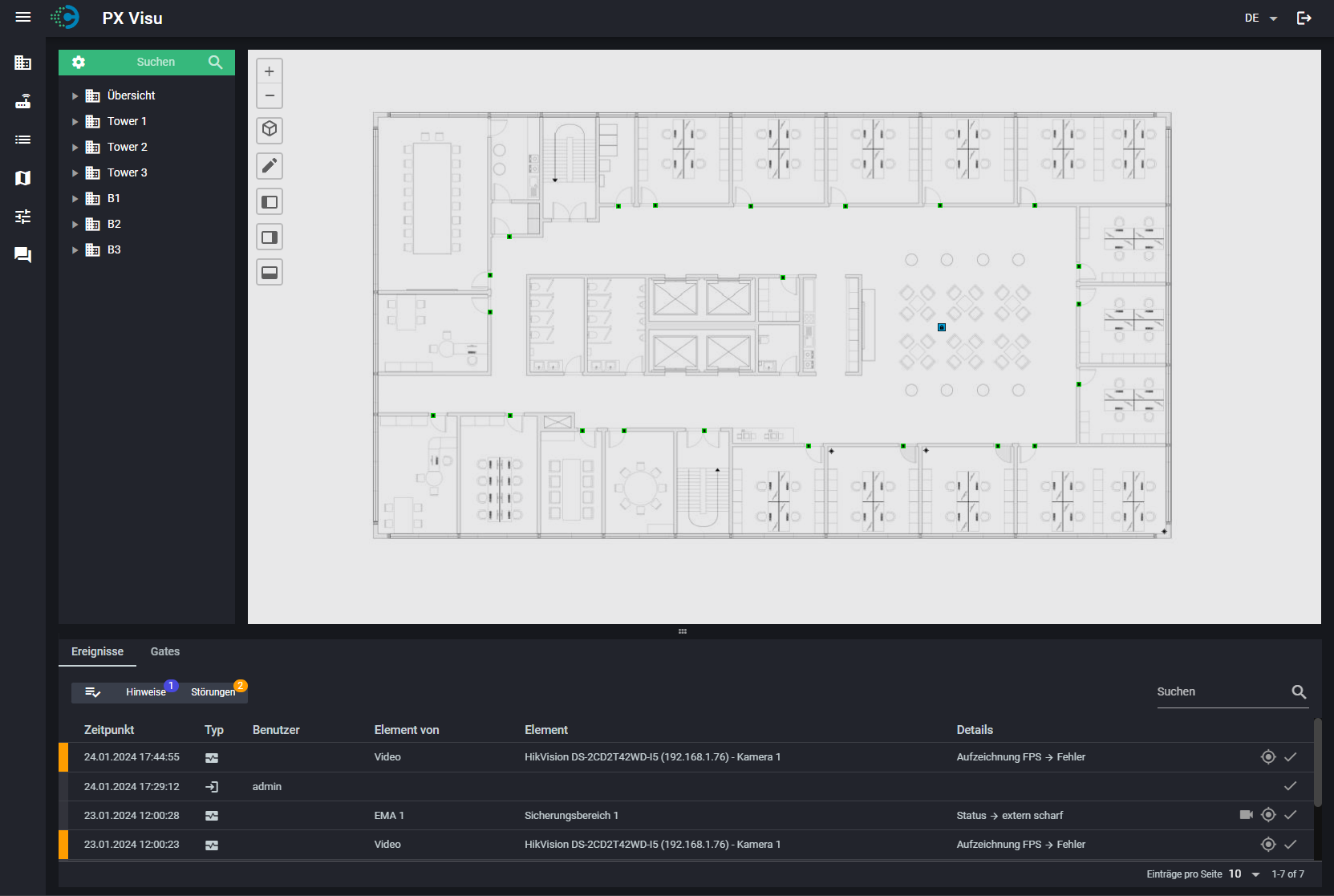Viewport: 1334px width, 896px height.
Task: Select the 24.01.2024 17:29:12 timestamp cell
Action: coord(132,786)
